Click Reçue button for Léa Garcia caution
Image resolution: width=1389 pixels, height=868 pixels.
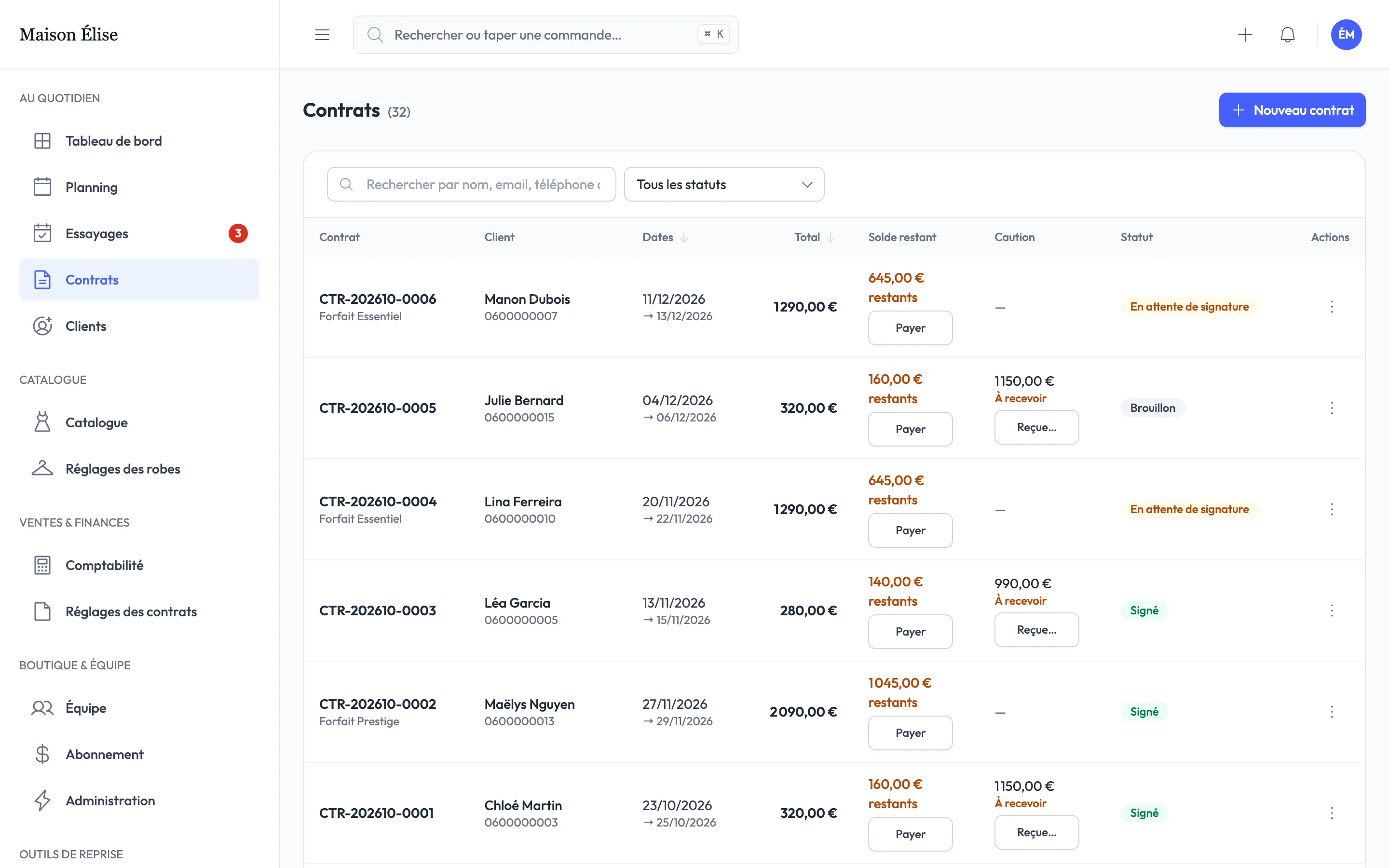pyautogui.click(x=1036, y=630)
